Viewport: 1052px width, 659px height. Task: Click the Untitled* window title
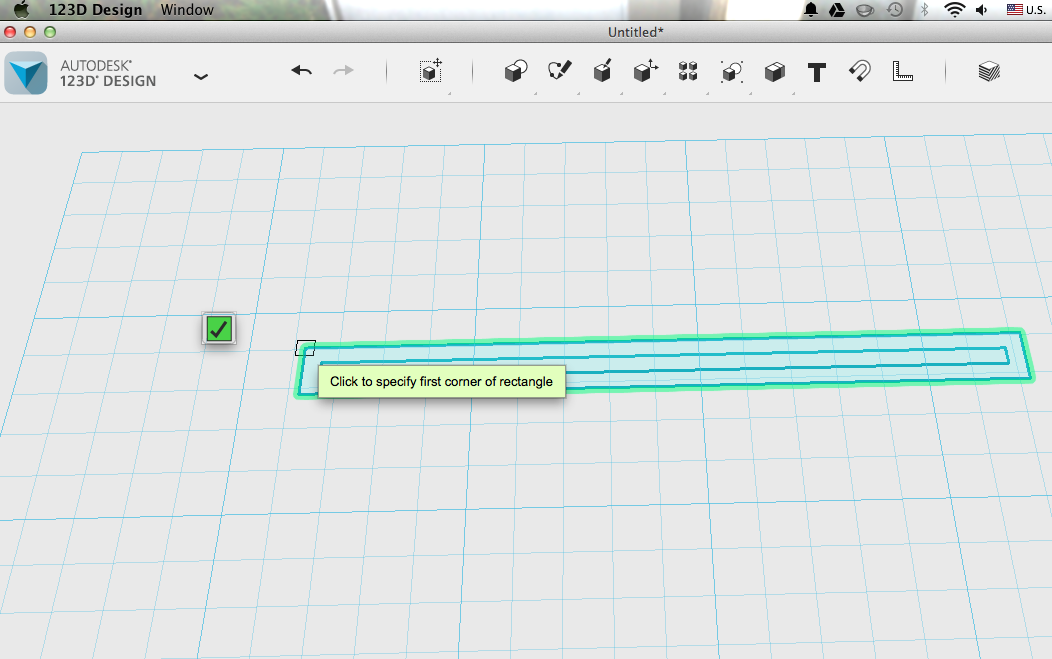click(635, 32)
